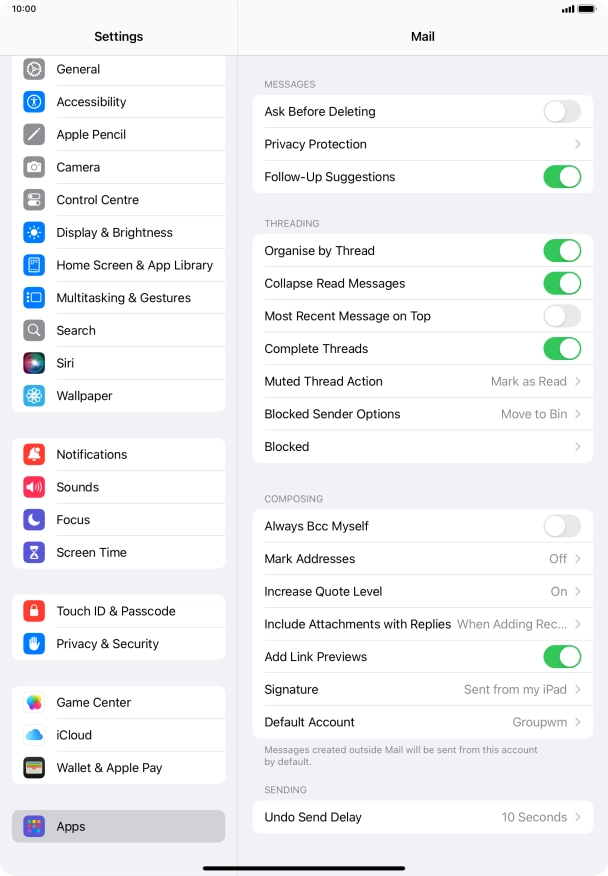Open the Wallpaper flower icon
The height and width of the screenshot is (876, 608).
pos(34,396)
